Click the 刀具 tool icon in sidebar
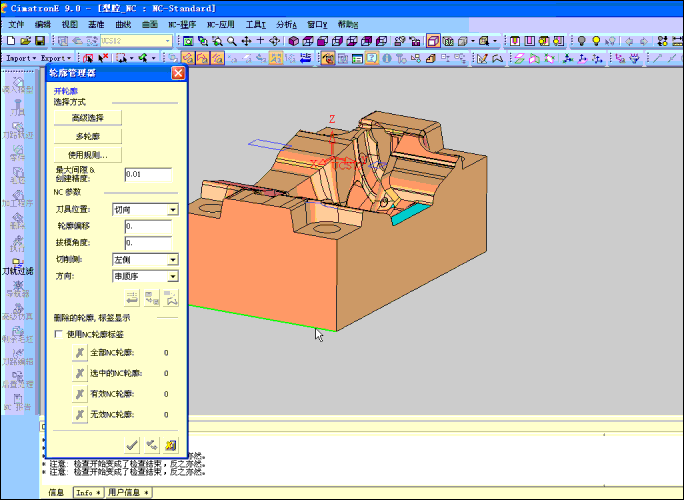Screen dimensions: 684x500 pos(17,107)
